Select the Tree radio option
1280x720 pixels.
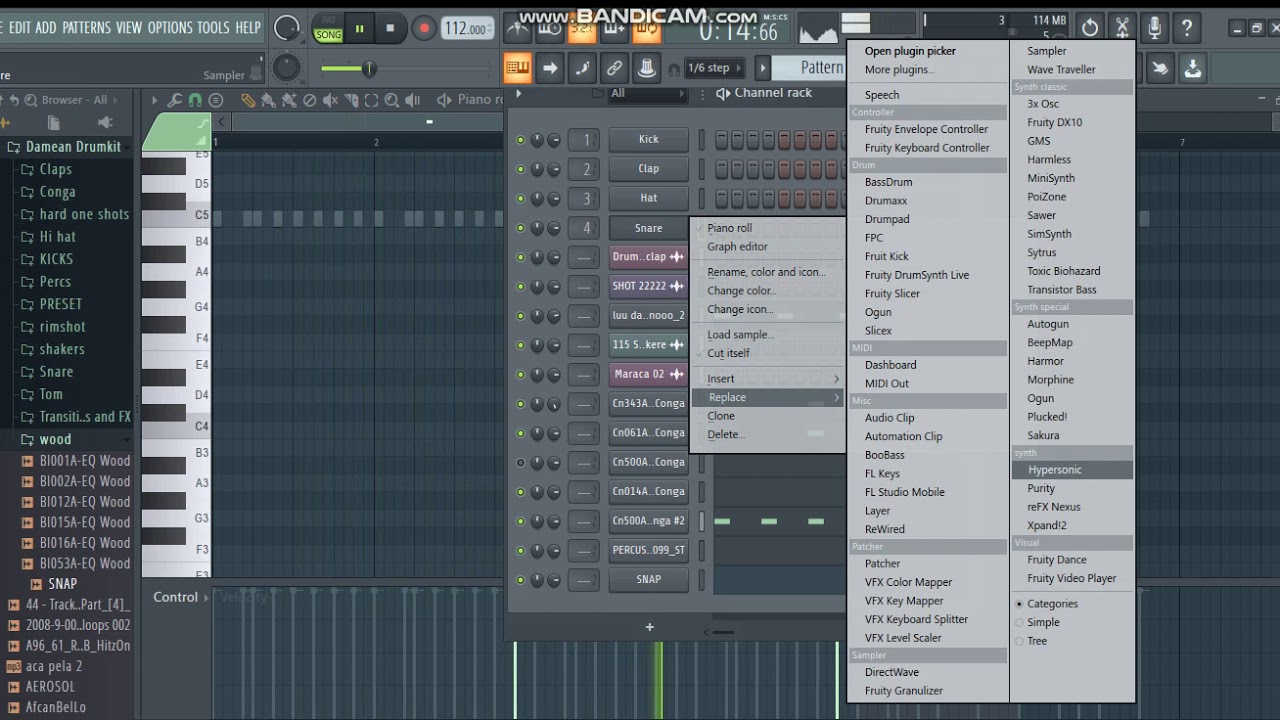pos(1031,641)
